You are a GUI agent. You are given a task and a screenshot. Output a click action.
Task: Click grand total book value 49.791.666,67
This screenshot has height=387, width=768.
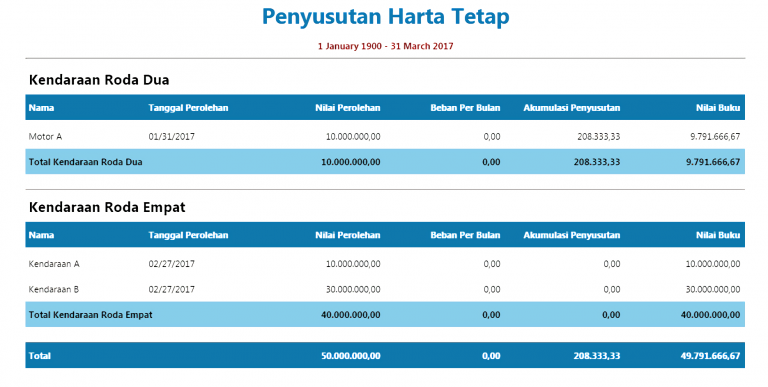click(x=710, y=356)
